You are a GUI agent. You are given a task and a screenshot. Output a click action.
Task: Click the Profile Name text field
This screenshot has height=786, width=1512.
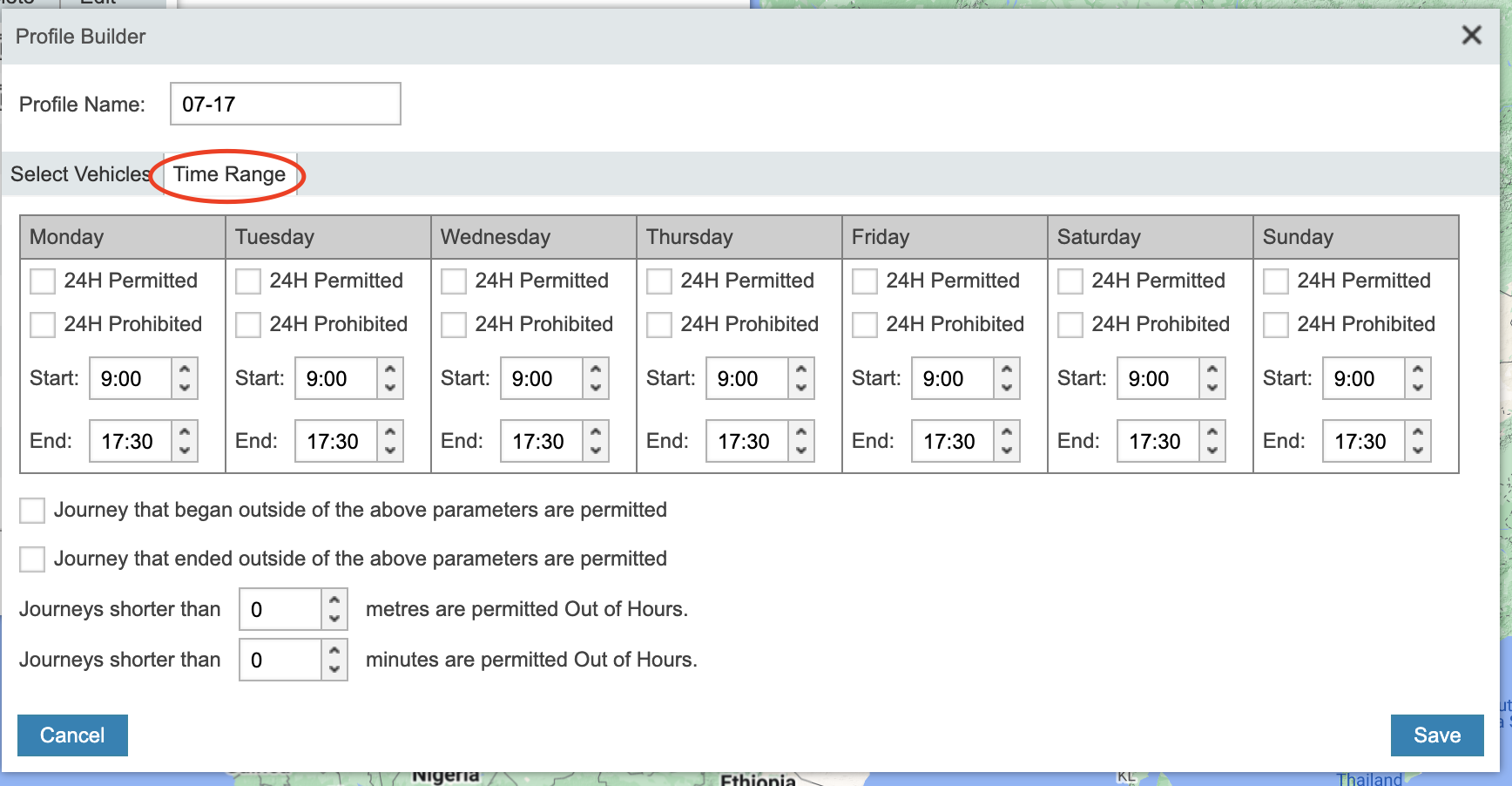[285, 105]
